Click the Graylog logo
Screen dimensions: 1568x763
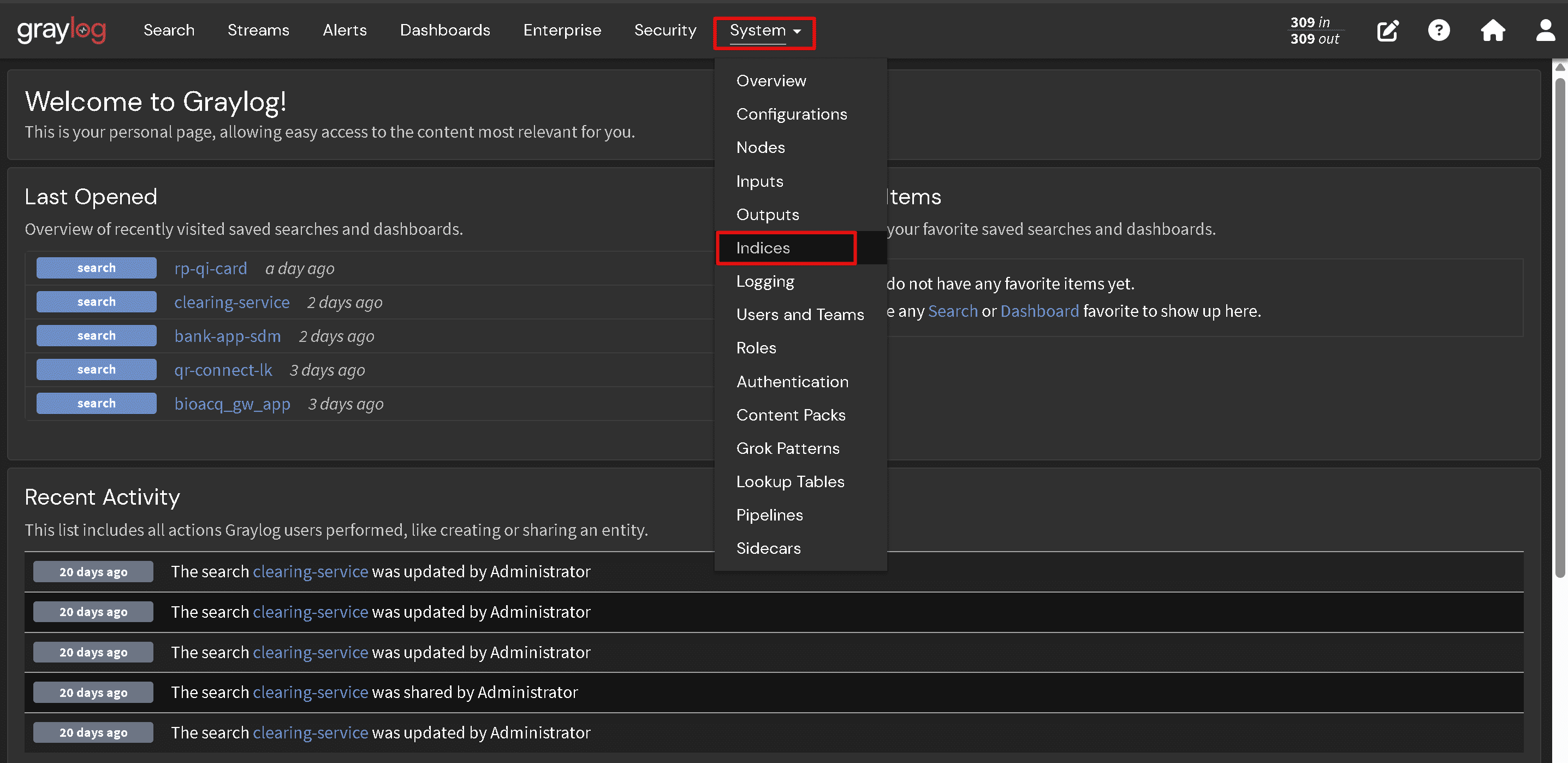pyautogui.click(x=62, y=31)
